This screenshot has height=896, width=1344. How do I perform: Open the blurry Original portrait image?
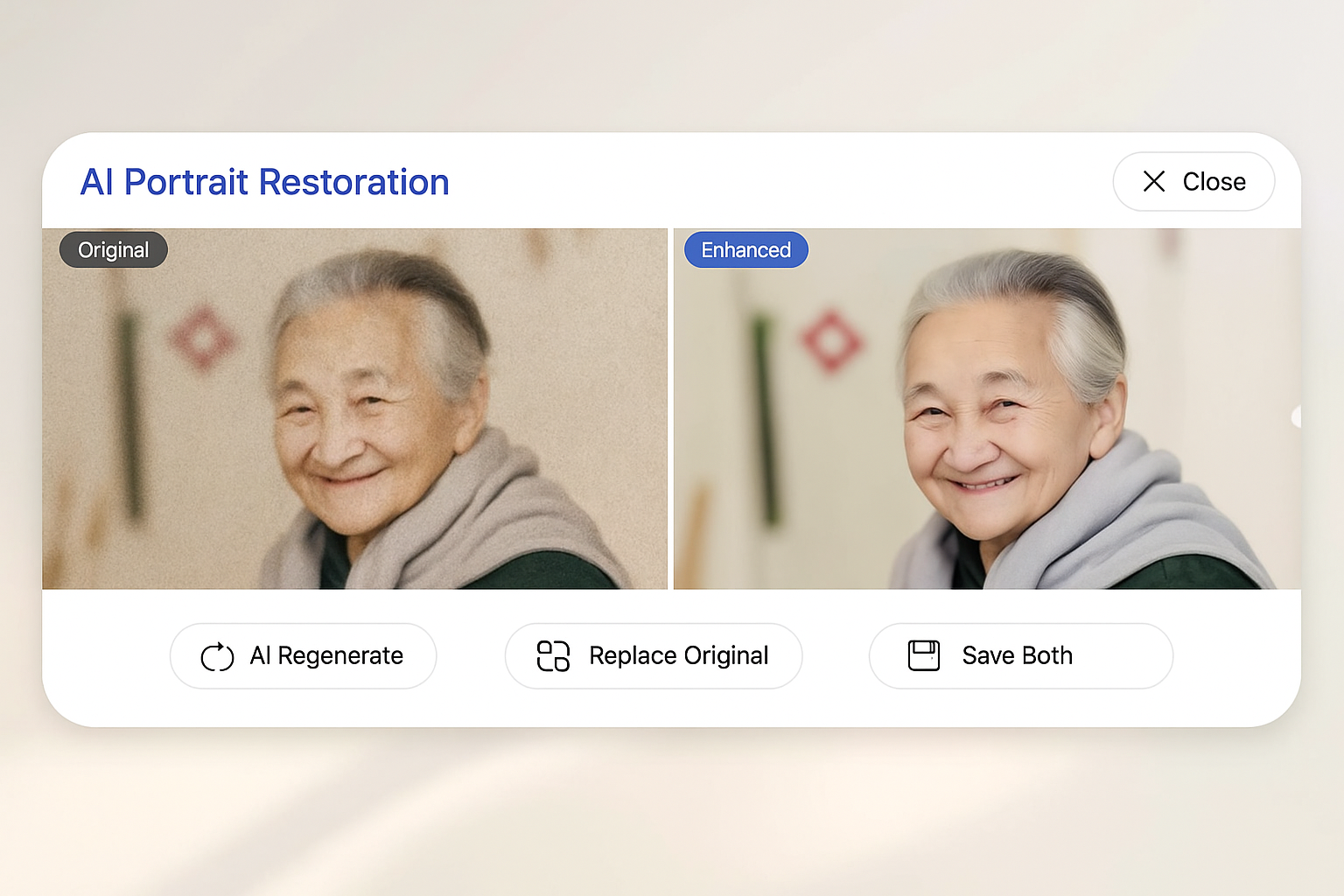tap(354, 409)
